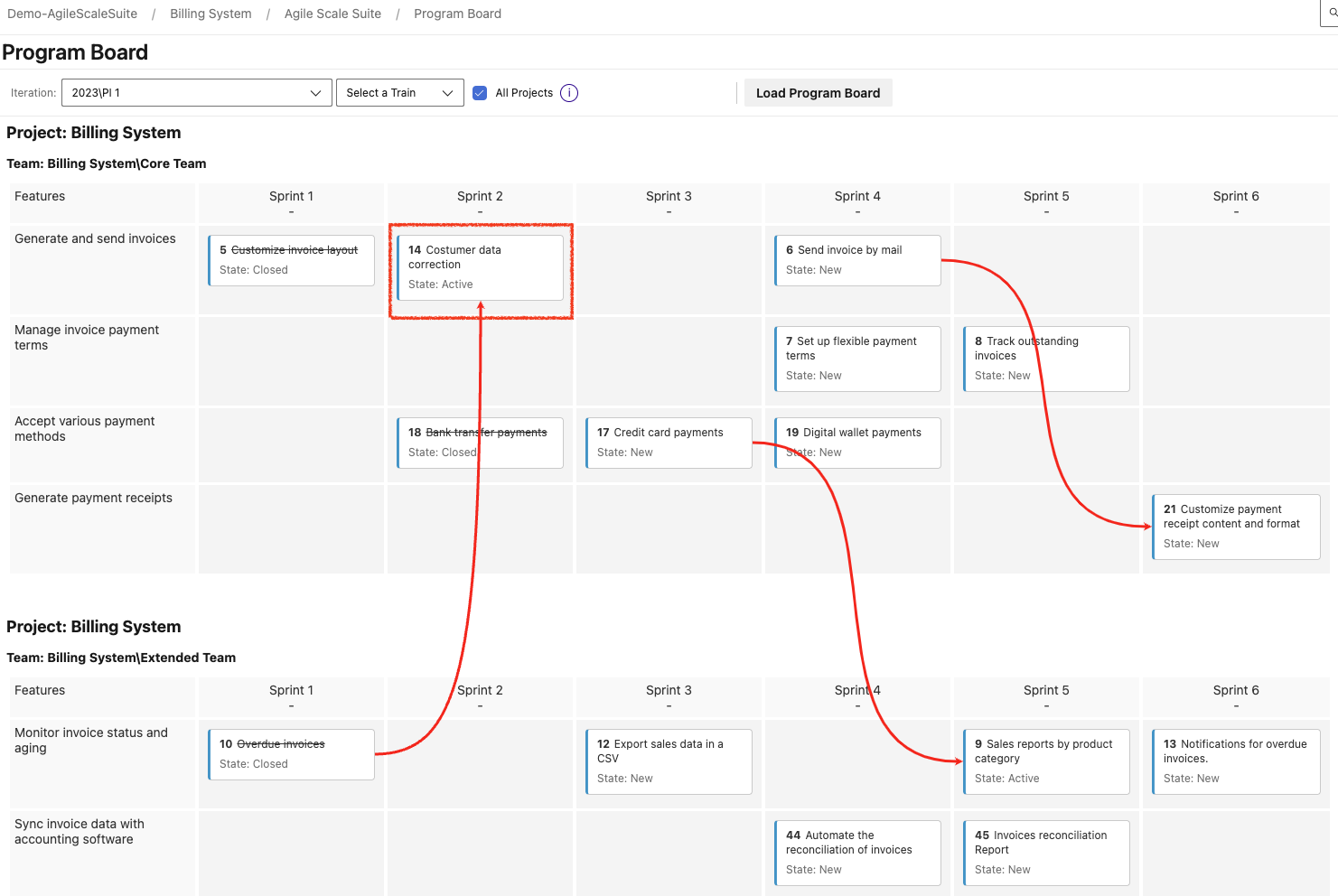Image resolution: width=1338 pixels, height=896 pixels.
Task: Click the info icon next to All Projects
Action: click(x=569, y=92)
